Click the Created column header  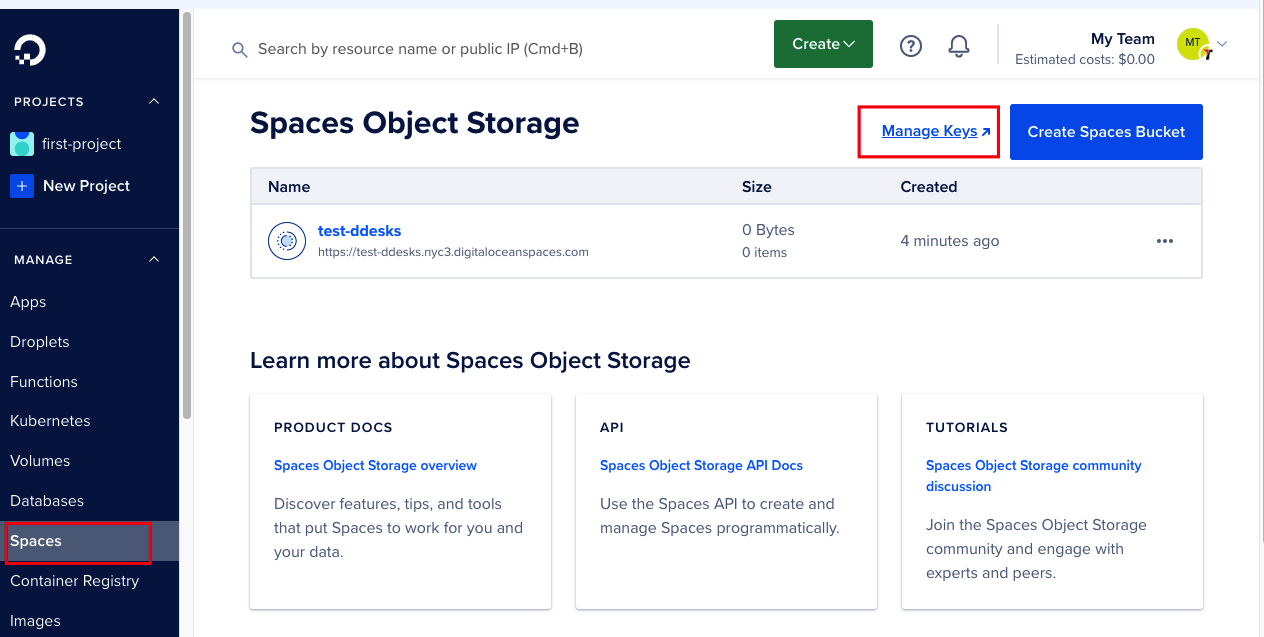pyautogui.click(x=929, y=187)
